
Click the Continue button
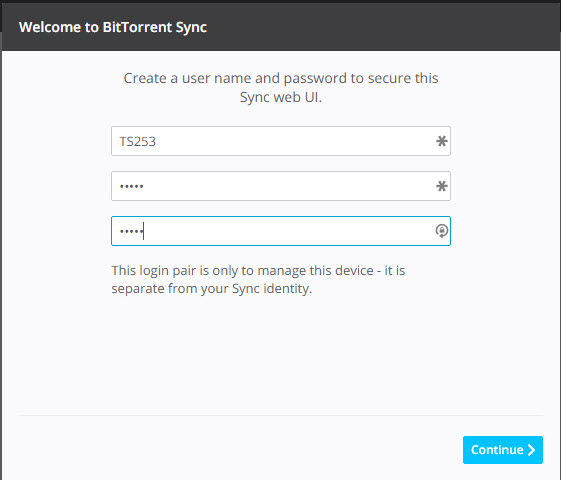503,450
